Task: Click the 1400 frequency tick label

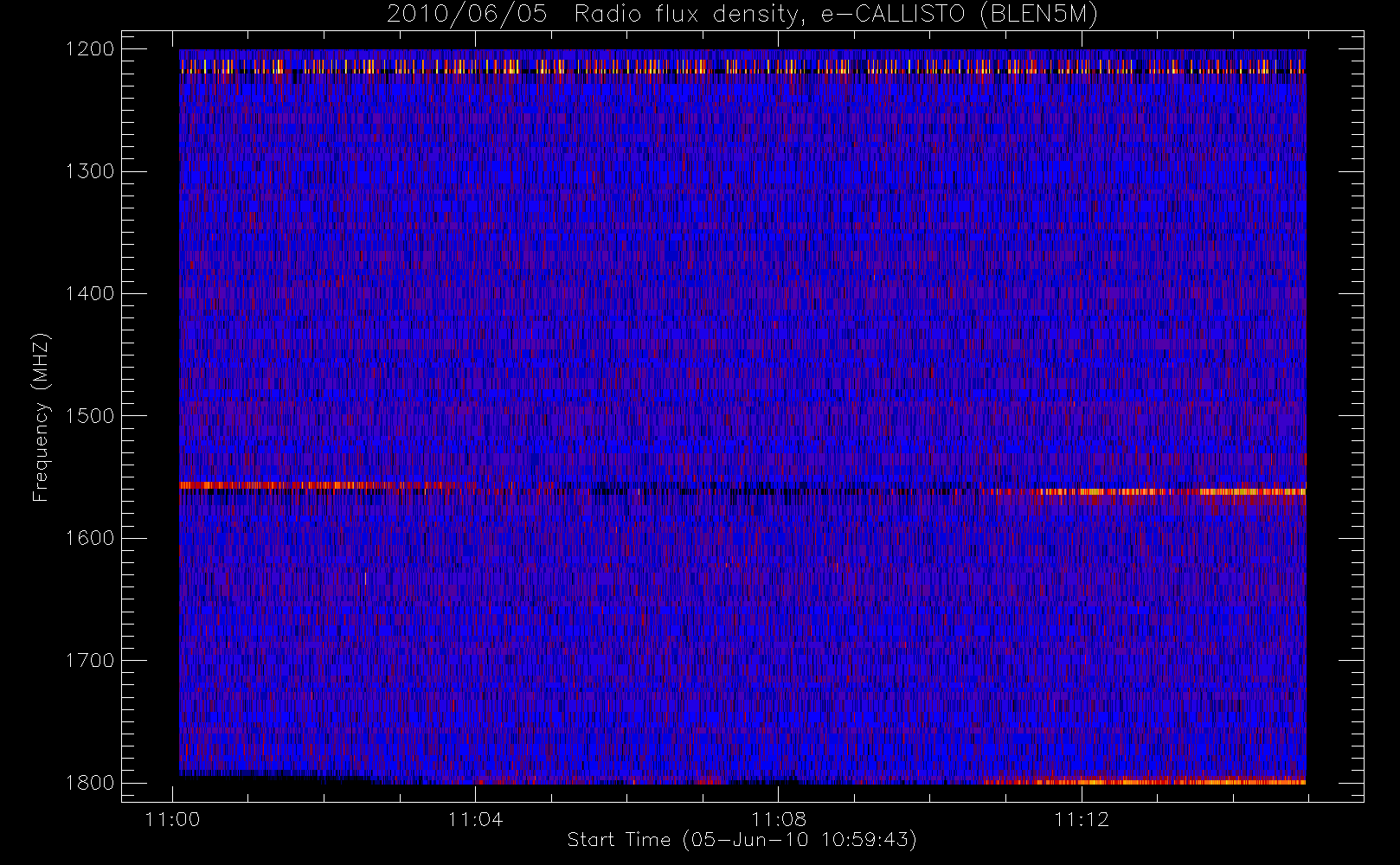Action: point(90,294)
